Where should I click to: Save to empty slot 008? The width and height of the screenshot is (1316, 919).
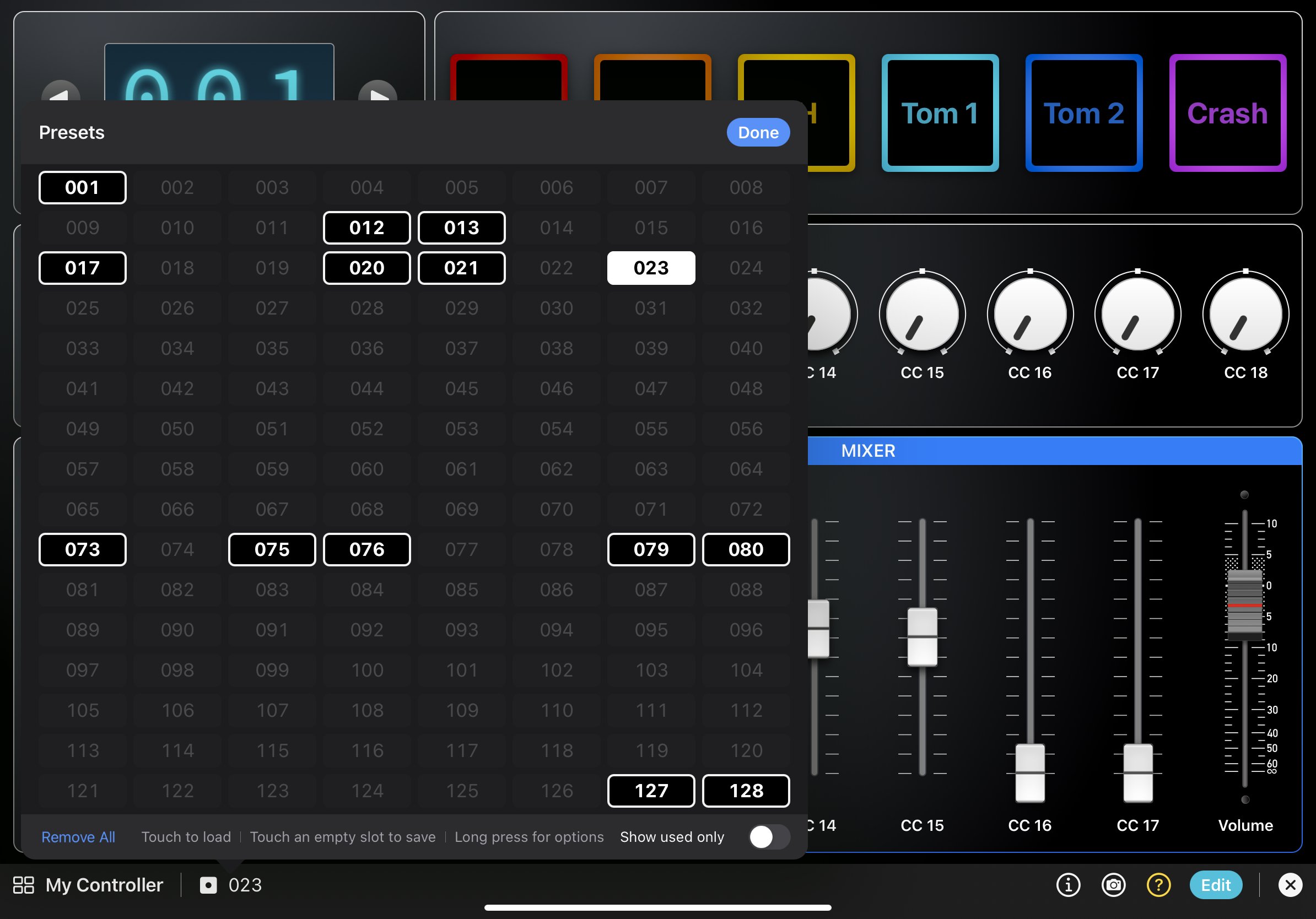[x=746, y=187]
